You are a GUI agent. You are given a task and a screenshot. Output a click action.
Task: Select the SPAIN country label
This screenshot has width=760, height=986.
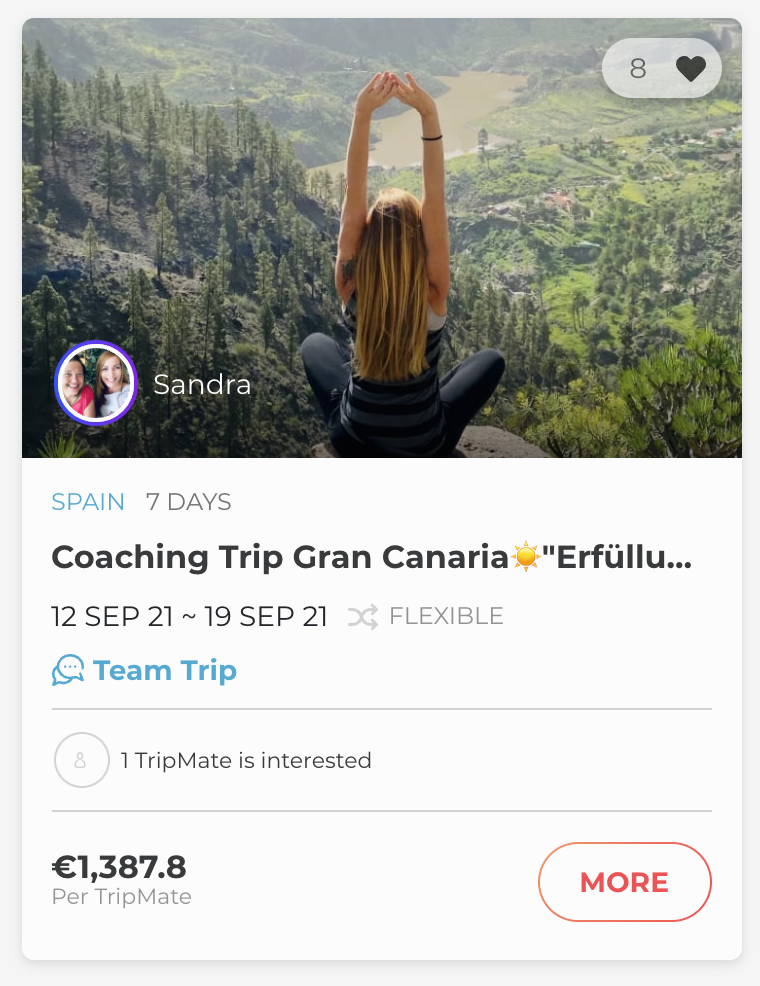pyautogui.click(x=88, y=502)
